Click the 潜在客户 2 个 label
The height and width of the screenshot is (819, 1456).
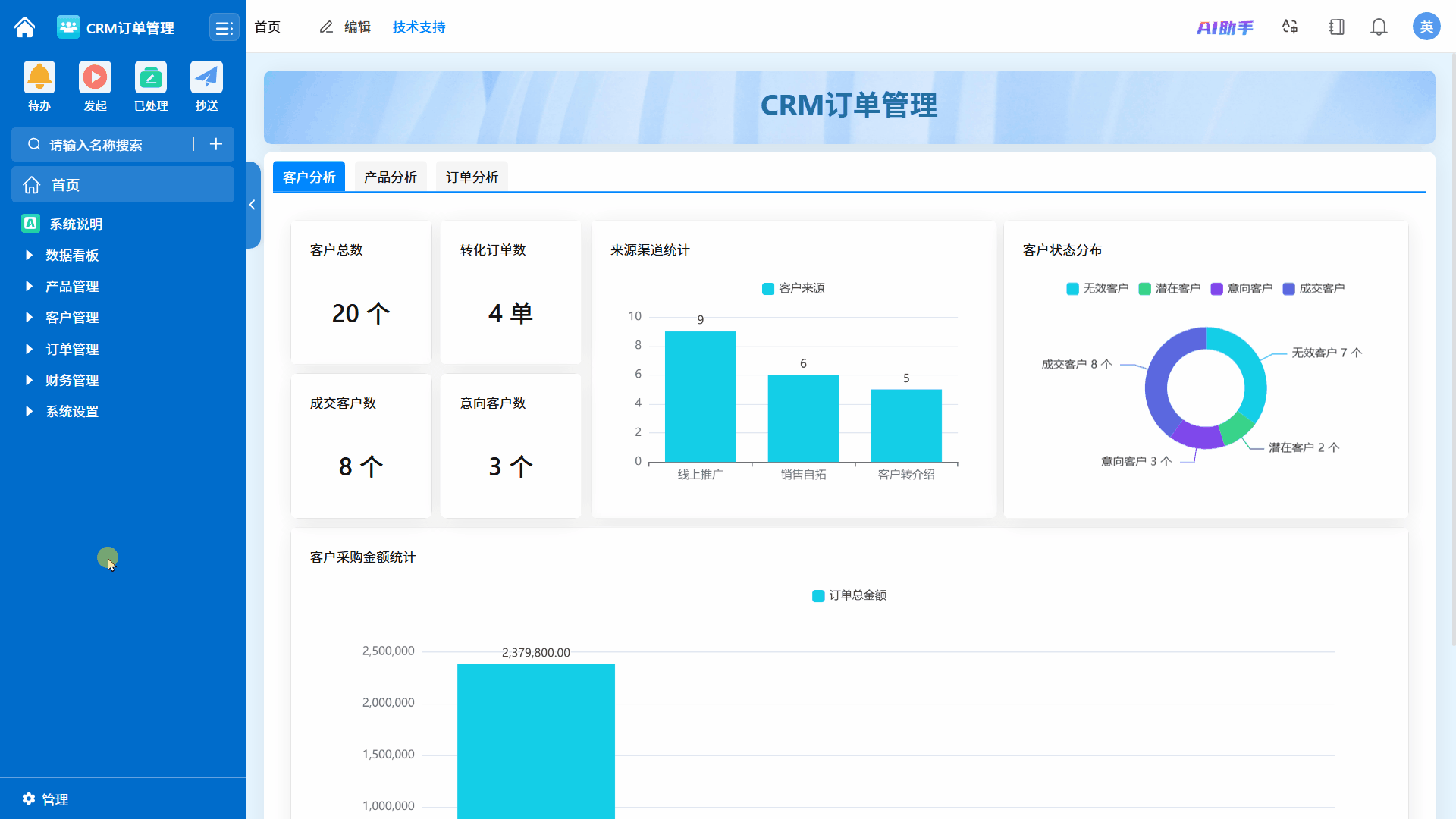[x=1304, y=447]
